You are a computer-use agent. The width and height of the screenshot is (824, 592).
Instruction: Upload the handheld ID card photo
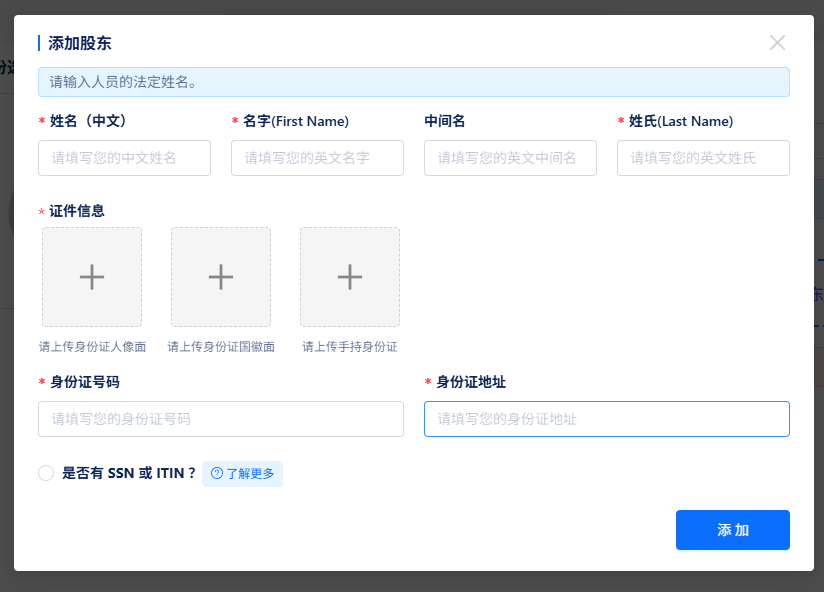click(x=350, y=277)
